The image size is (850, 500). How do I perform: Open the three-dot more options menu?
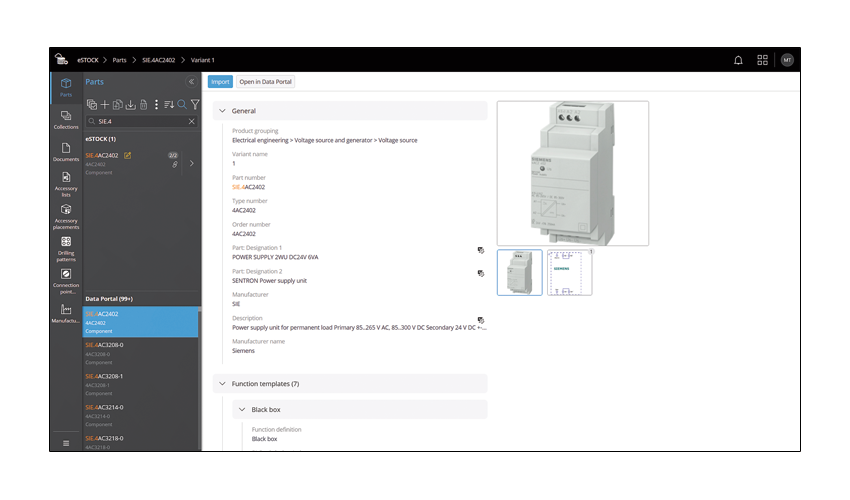point(156,104)
